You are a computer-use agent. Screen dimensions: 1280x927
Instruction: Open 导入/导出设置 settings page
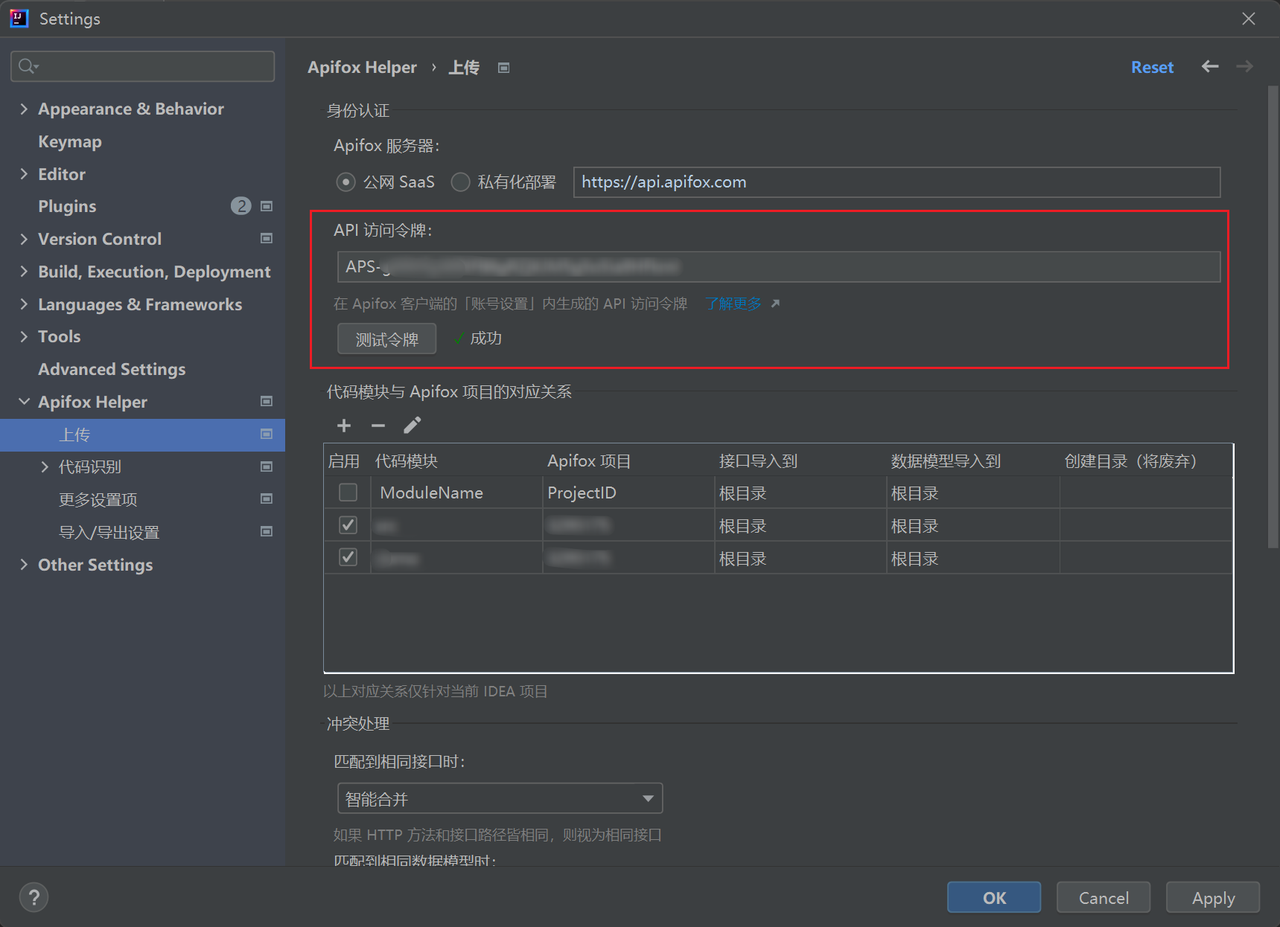pyautogui.click(x=109, y=532)
